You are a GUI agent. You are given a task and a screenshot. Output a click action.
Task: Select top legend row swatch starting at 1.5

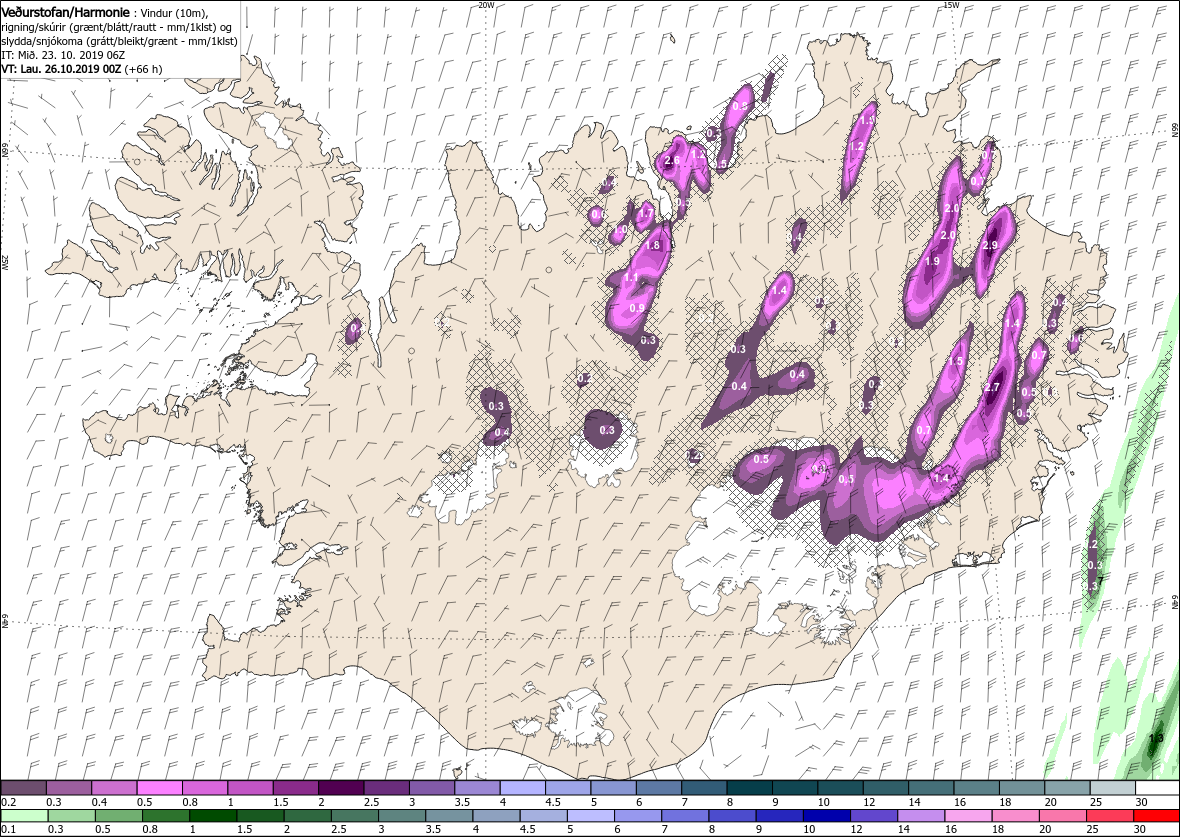(x=295, y=788)
